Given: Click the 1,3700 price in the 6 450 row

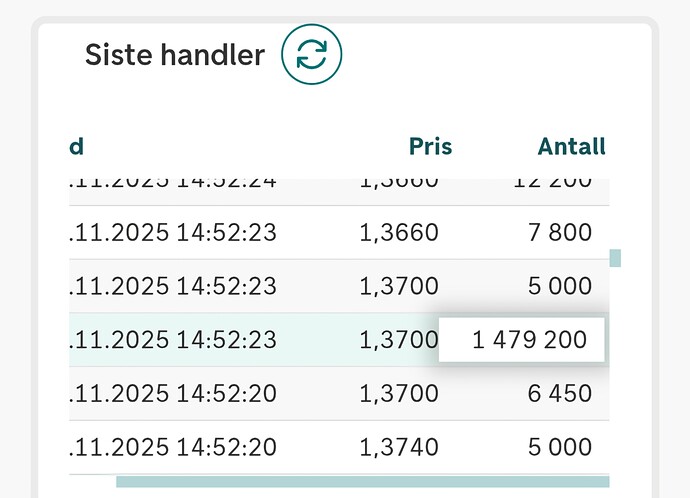Looking at the screenshot, I should coord(398,394).
